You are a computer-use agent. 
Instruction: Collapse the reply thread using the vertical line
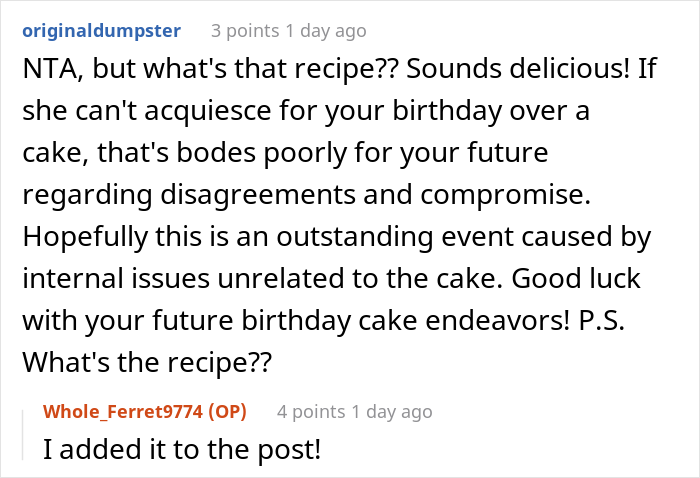22,435
